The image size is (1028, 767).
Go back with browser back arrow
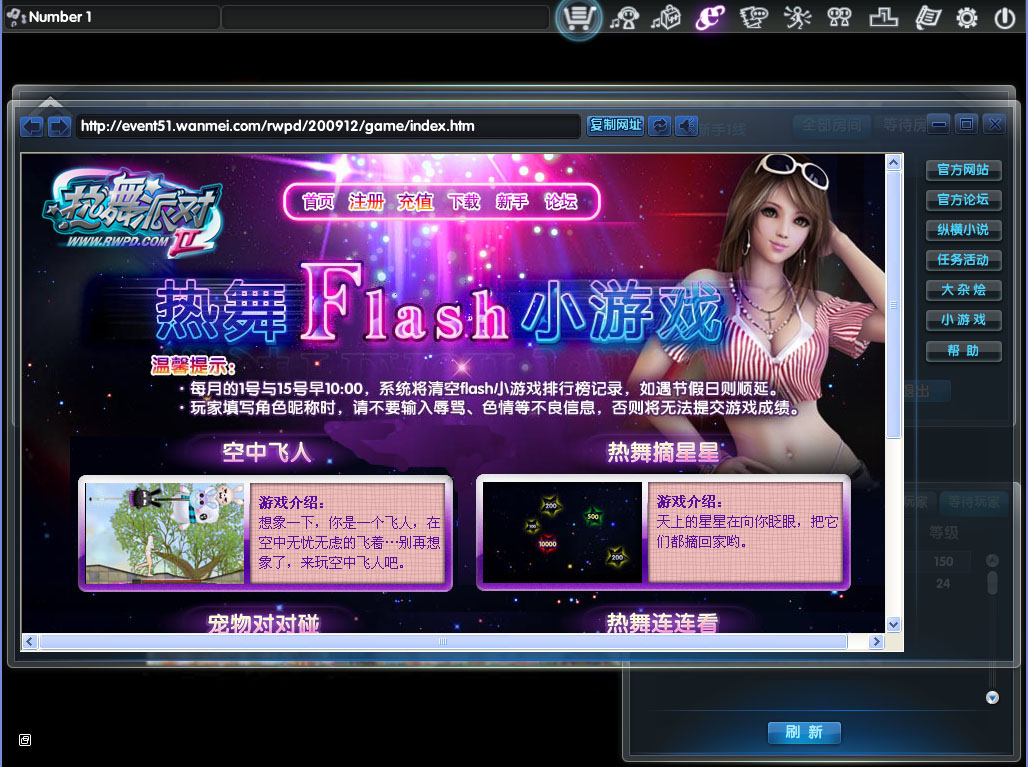coord(31,126)
